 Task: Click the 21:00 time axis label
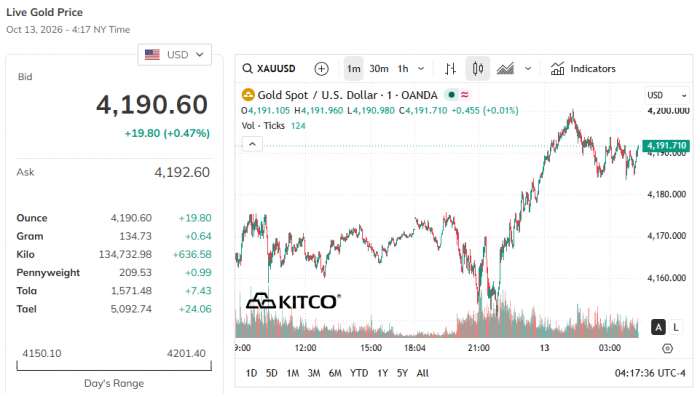point(479,348)
